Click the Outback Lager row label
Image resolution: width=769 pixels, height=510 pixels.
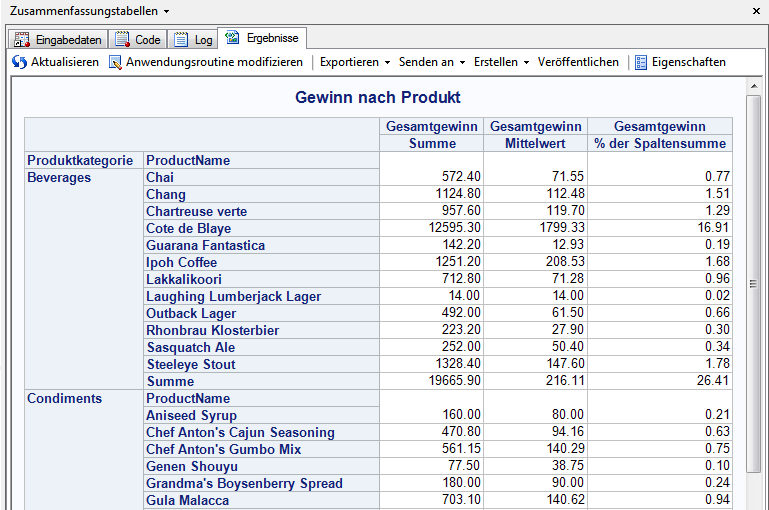[x=191, y=313]
